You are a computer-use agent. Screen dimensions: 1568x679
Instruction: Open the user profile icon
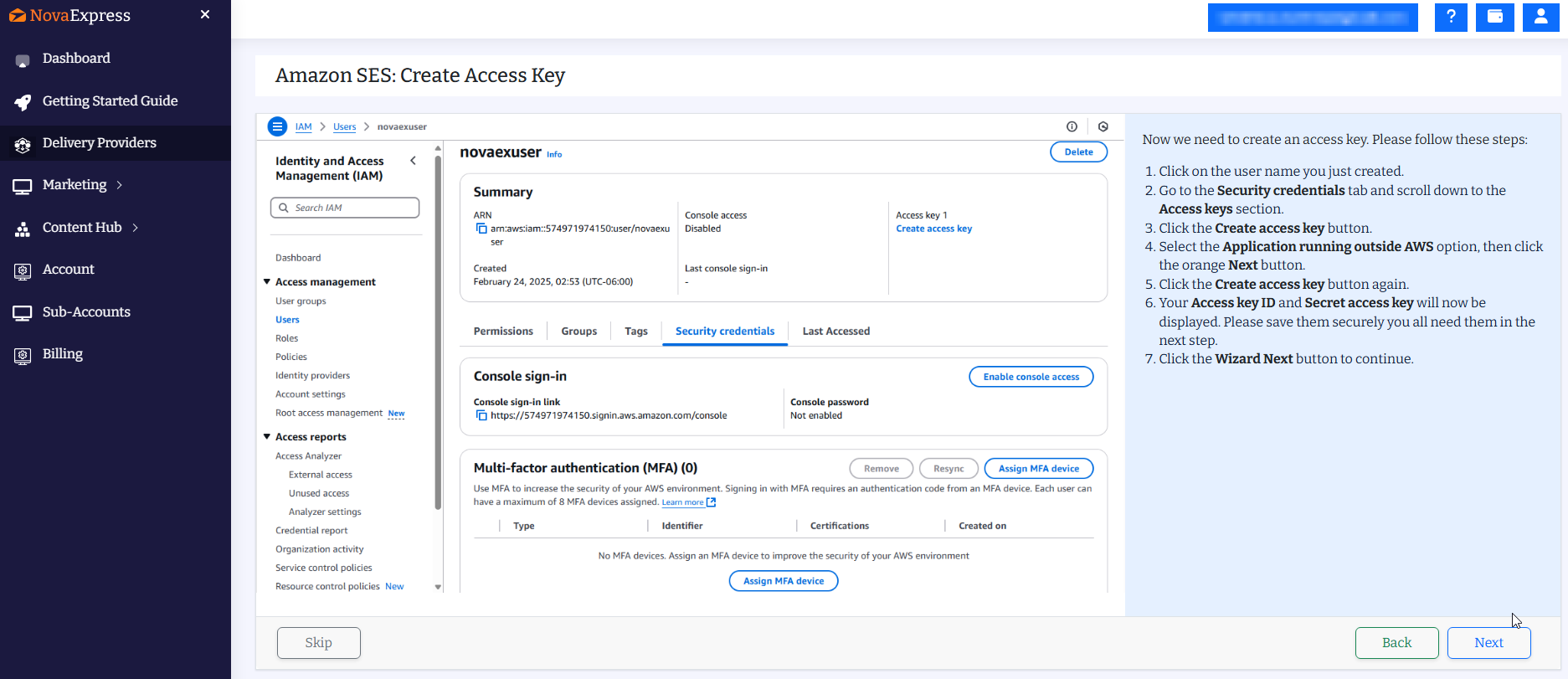[x=1540, y=17]
